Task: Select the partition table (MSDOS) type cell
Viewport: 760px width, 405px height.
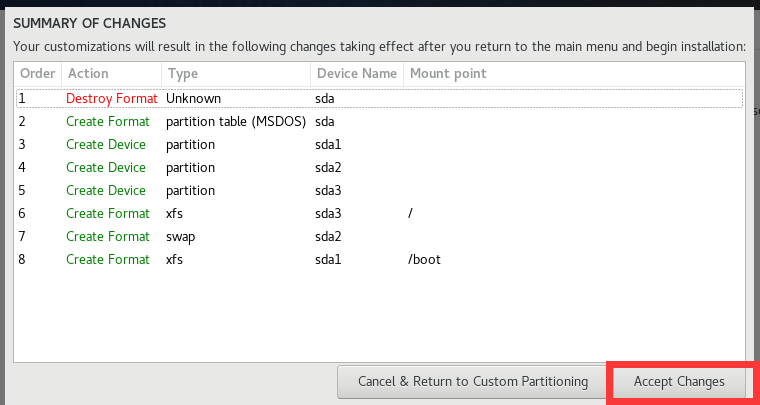Action: tap(236, 122)
